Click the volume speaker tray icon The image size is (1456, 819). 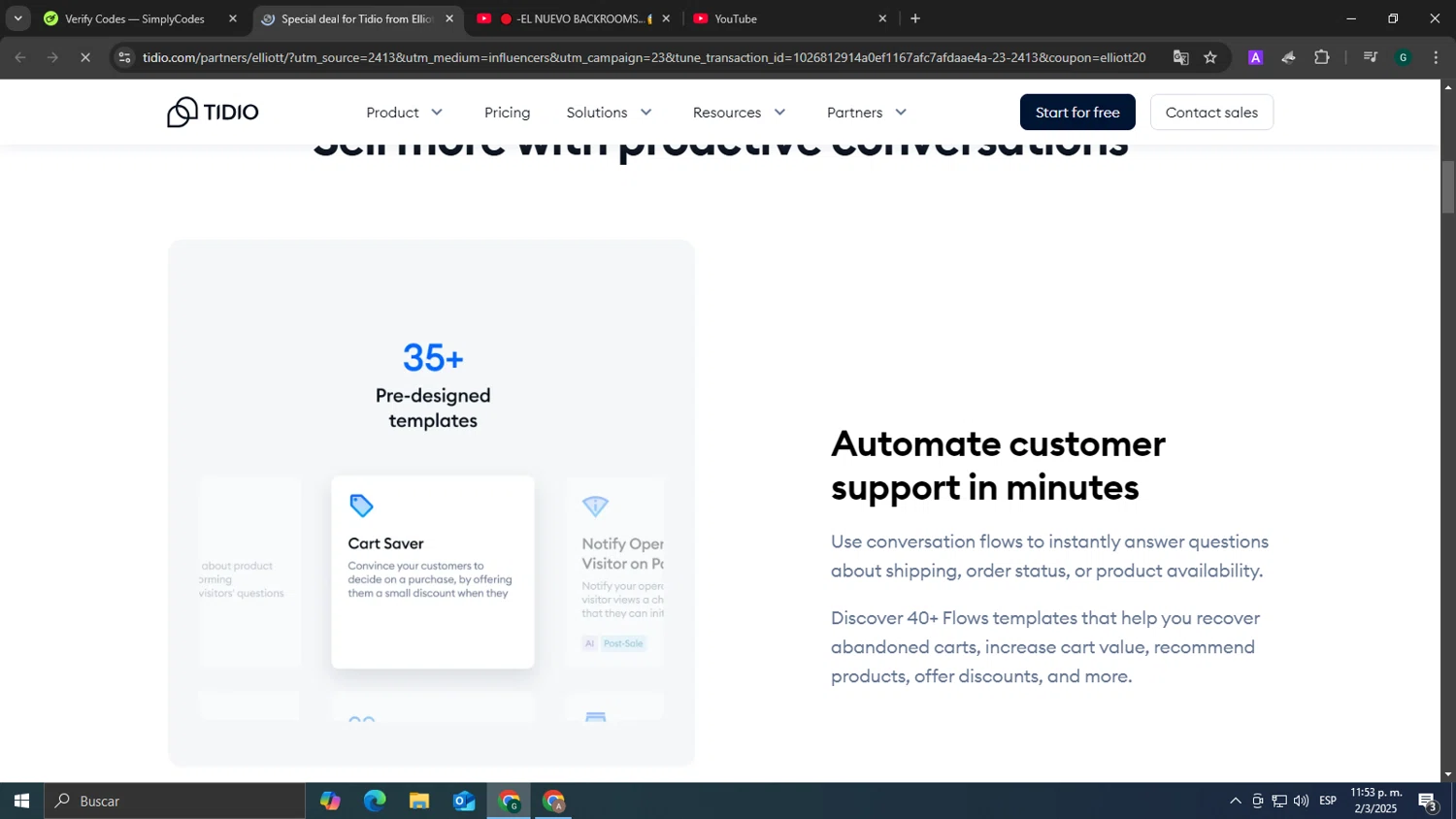point(1301,801)
